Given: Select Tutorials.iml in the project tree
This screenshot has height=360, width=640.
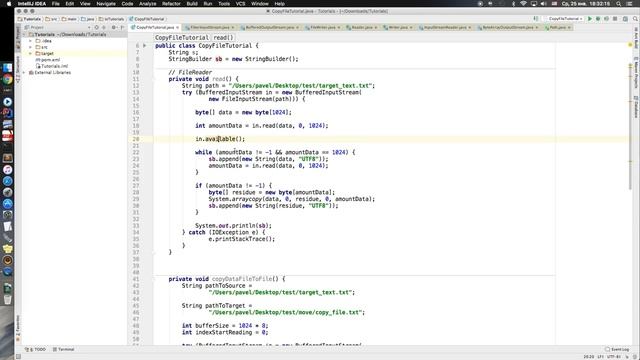Looking at the screenshot, I should click(x=52, y=66).
